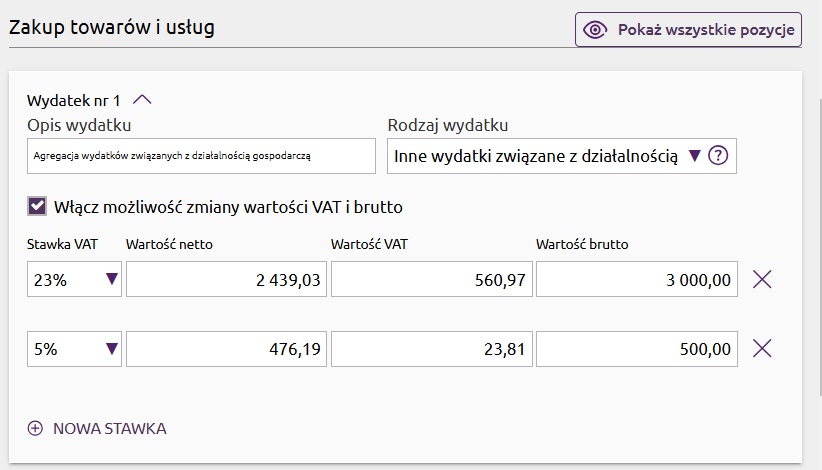Click the gross value field showing 500,00
Screen dimensions: 822x470
pos(637,348)
